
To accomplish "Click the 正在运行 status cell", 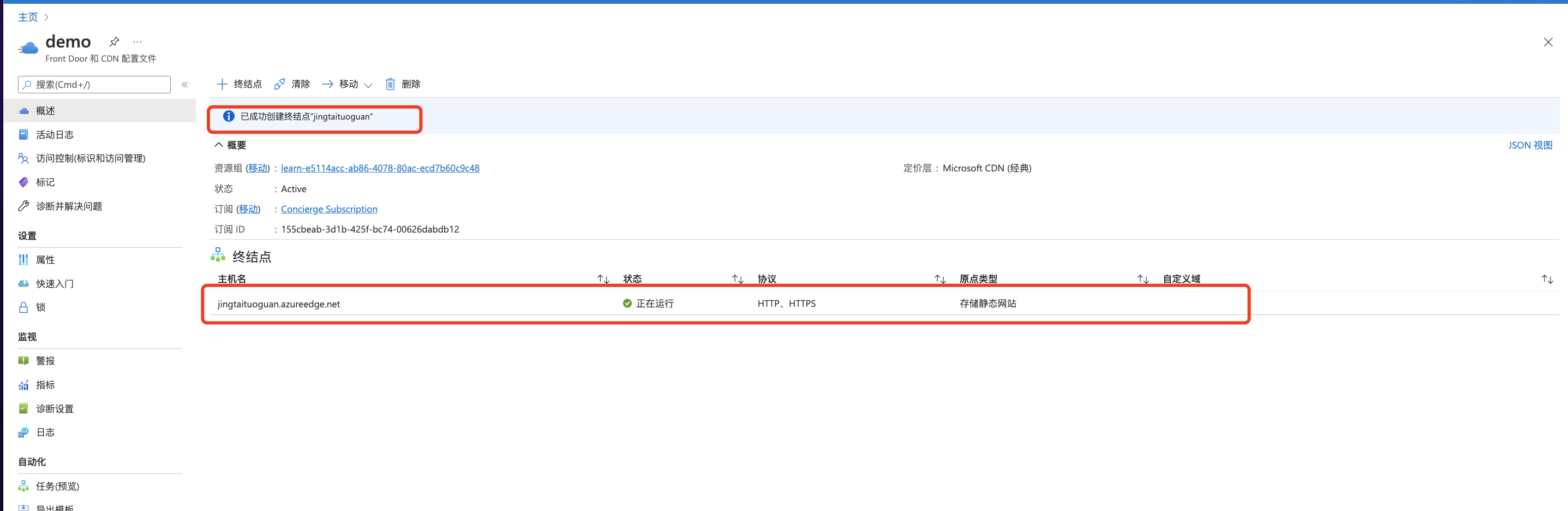I will pos(648,304).
